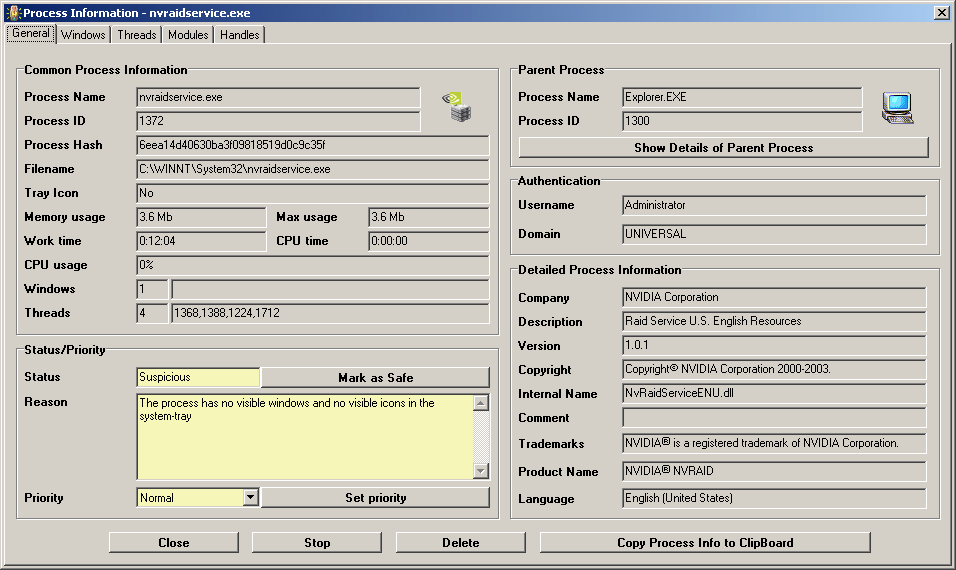Click the Domain field UNIVERSAL
The height and width of the screenshot is (570, 956).
tap(774, 234)
